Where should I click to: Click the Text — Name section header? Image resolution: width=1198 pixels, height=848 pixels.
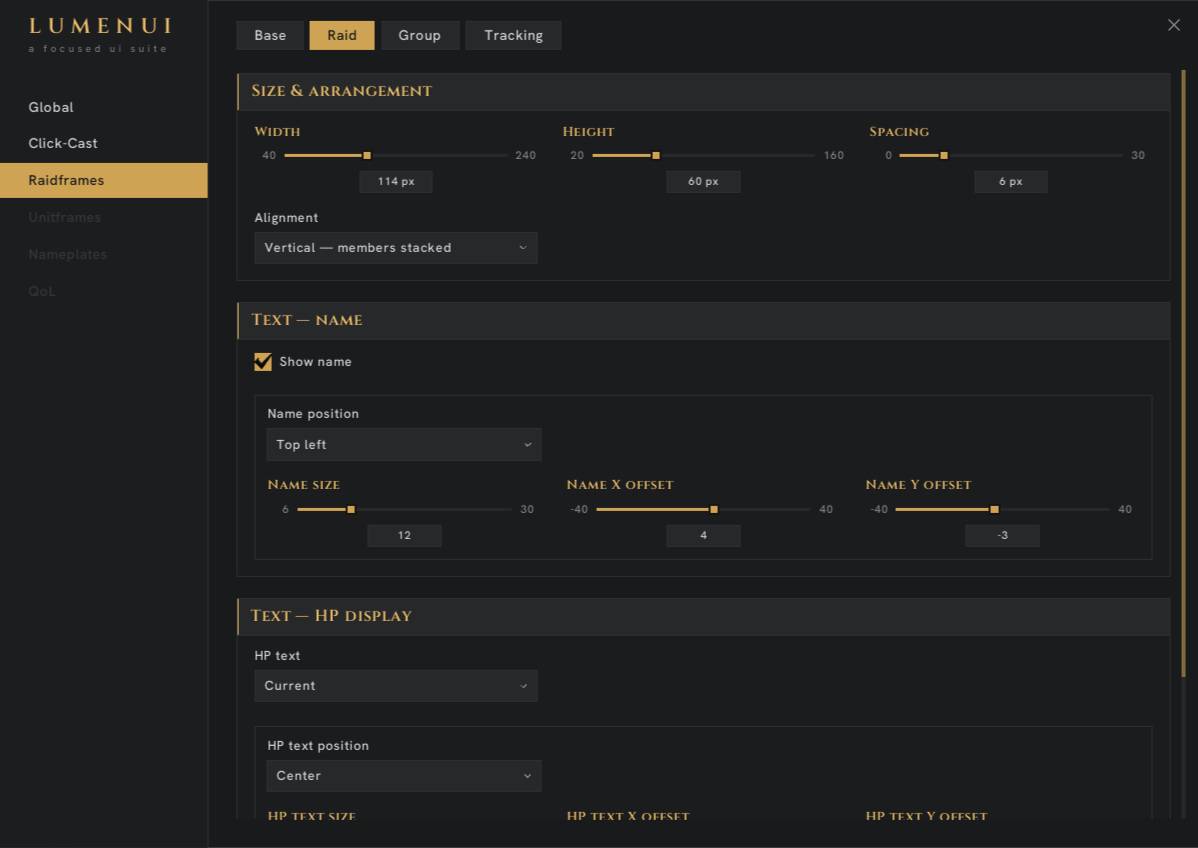pos(704,320)
